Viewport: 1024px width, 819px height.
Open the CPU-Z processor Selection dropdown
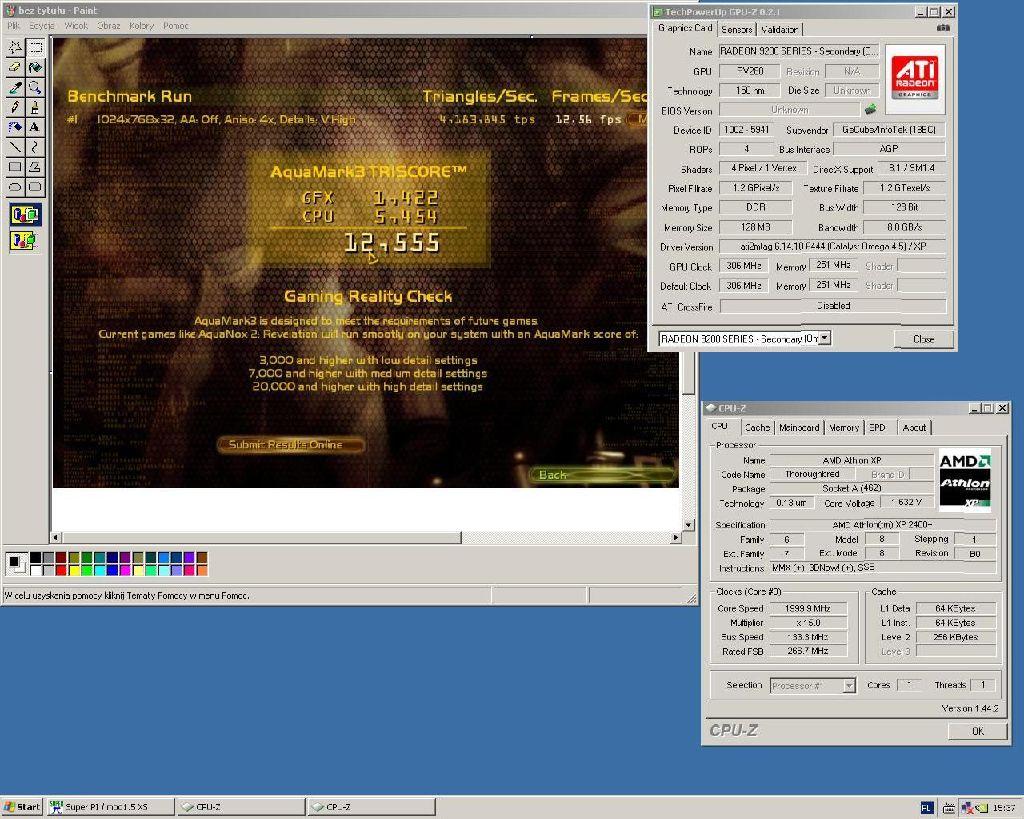(x=848, y=685)
